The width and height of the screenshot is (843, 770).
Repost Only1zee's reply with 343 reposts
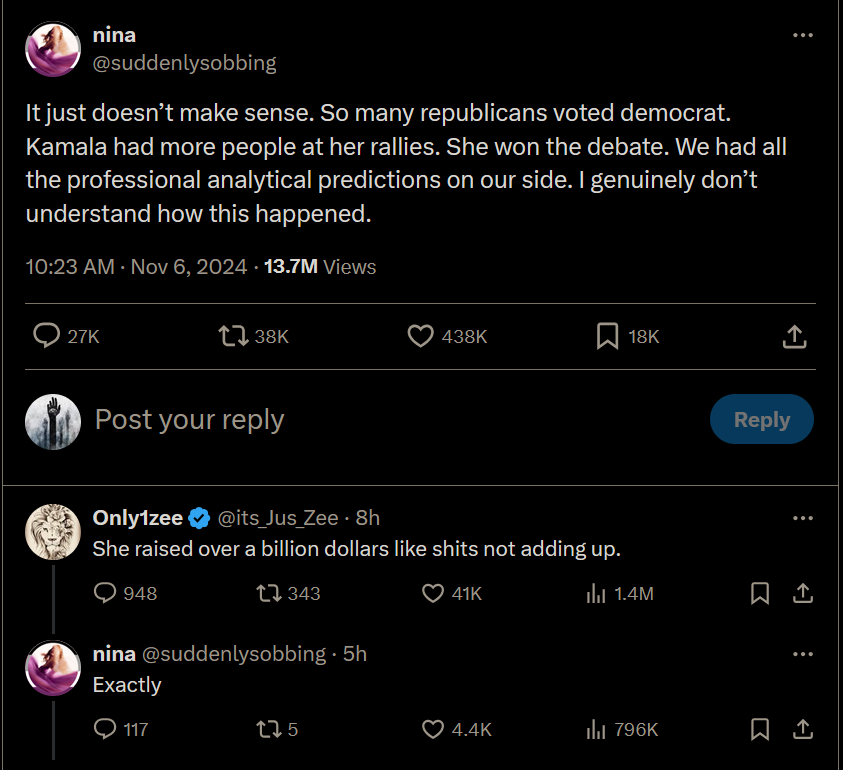267,593
